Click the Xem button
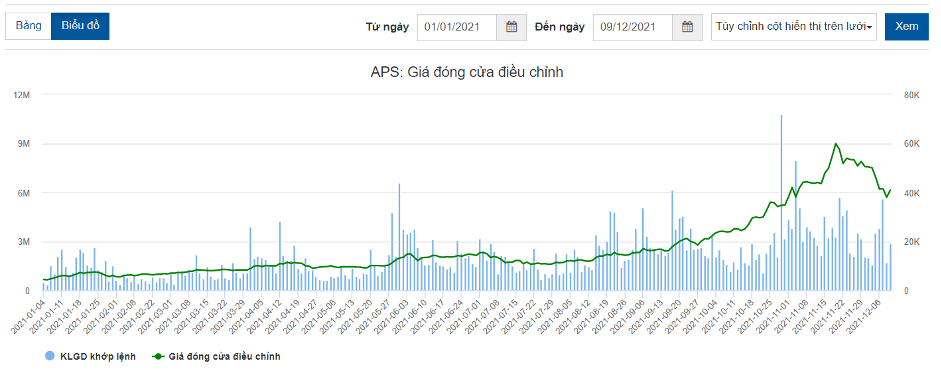 pos(906,27)
